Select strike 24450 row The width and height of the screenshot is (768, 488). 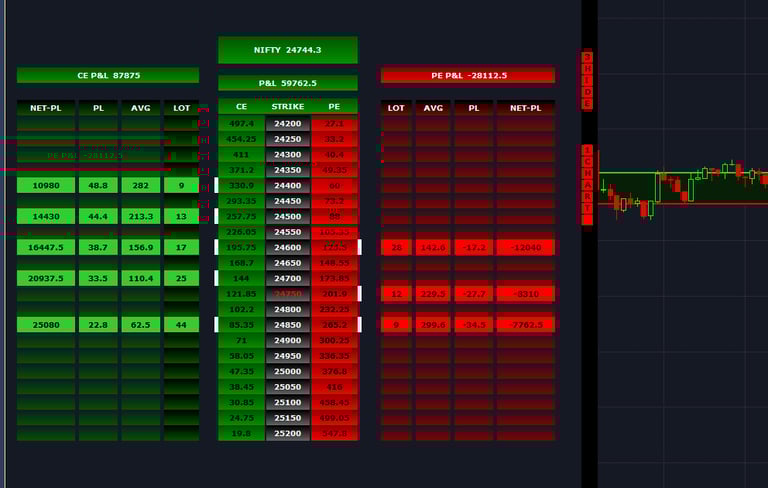click(288, 201)
